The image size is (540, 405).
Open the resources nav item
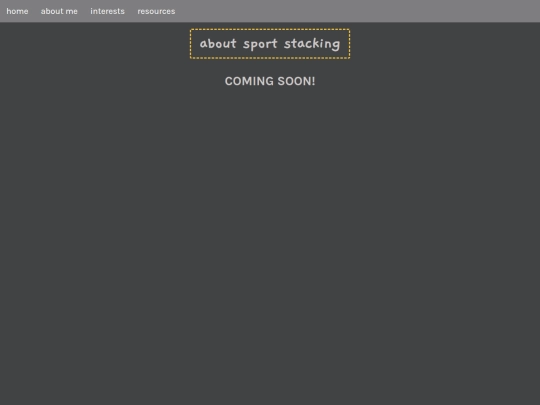tap(156, 11)
